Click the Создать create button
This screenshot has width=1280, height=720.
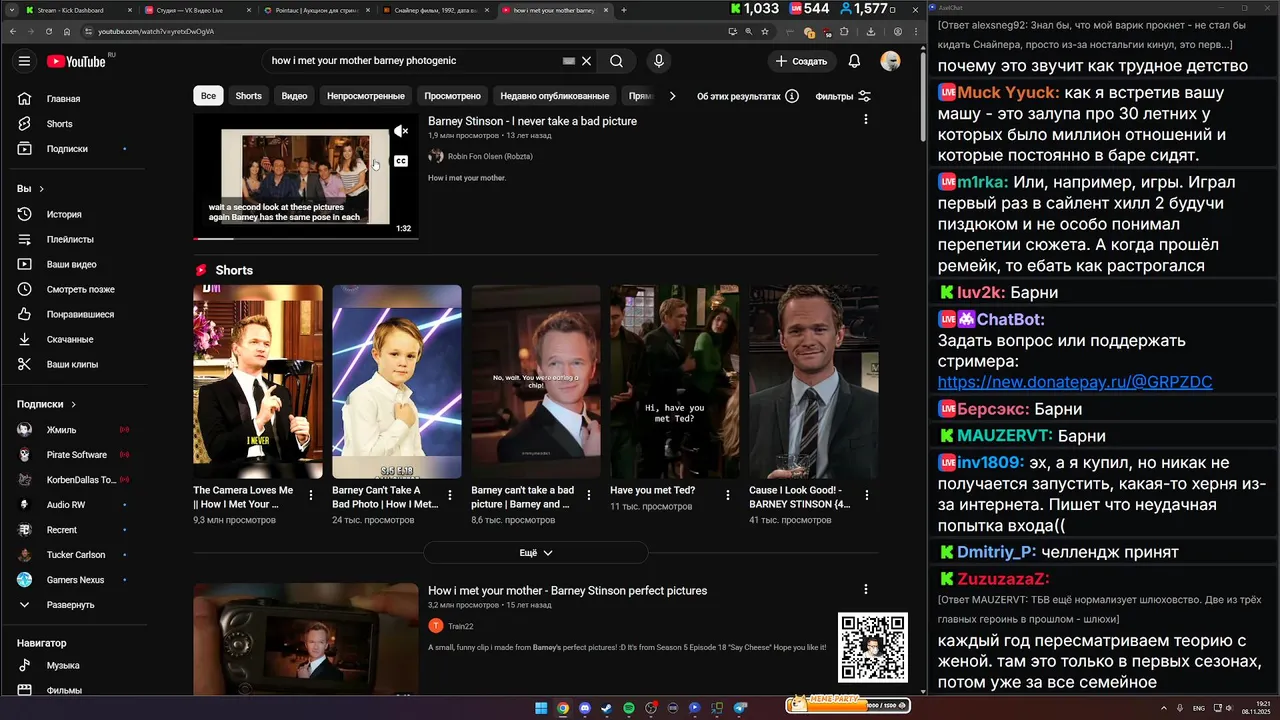click(802, 61)
